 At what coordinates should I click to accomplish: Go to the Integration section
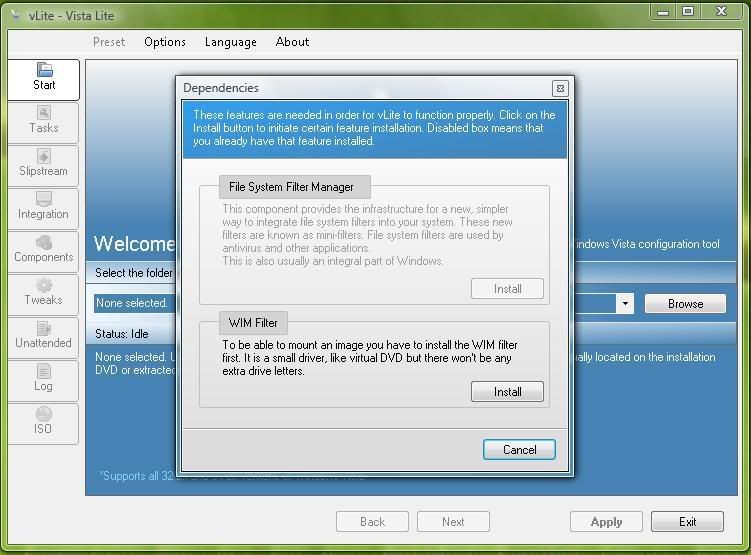point(44,208)
